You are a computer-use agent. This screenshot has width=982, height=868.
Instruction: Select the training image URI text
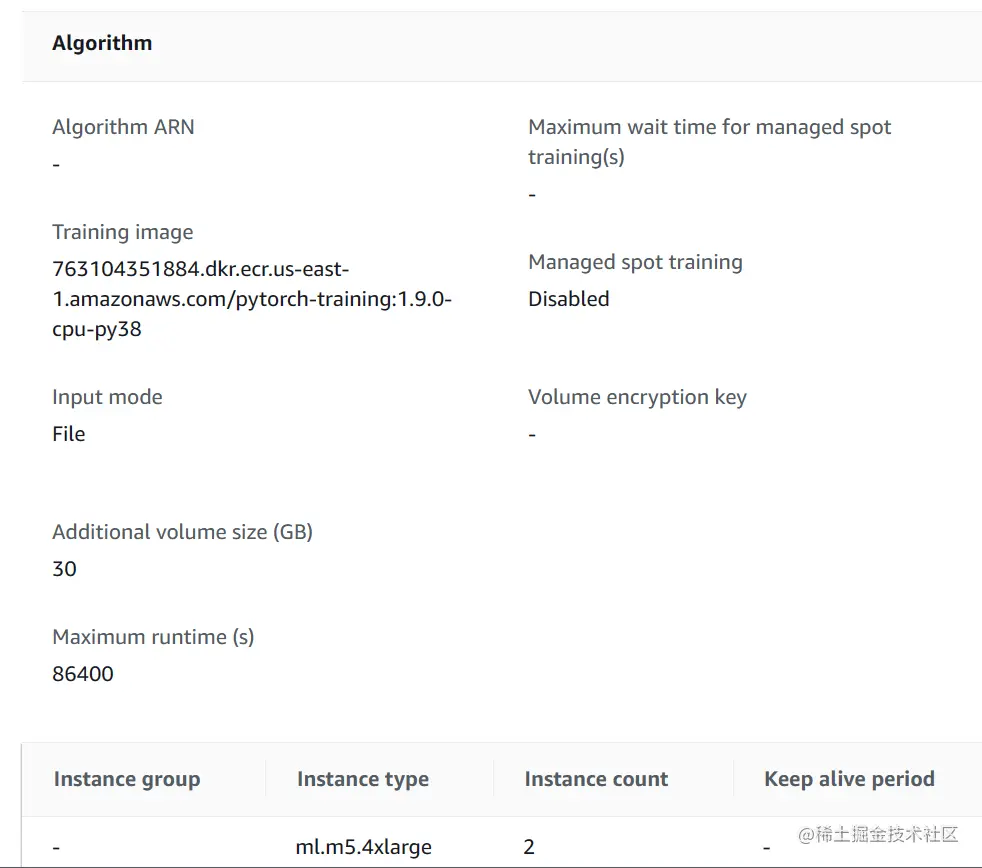tap(251, 299)
